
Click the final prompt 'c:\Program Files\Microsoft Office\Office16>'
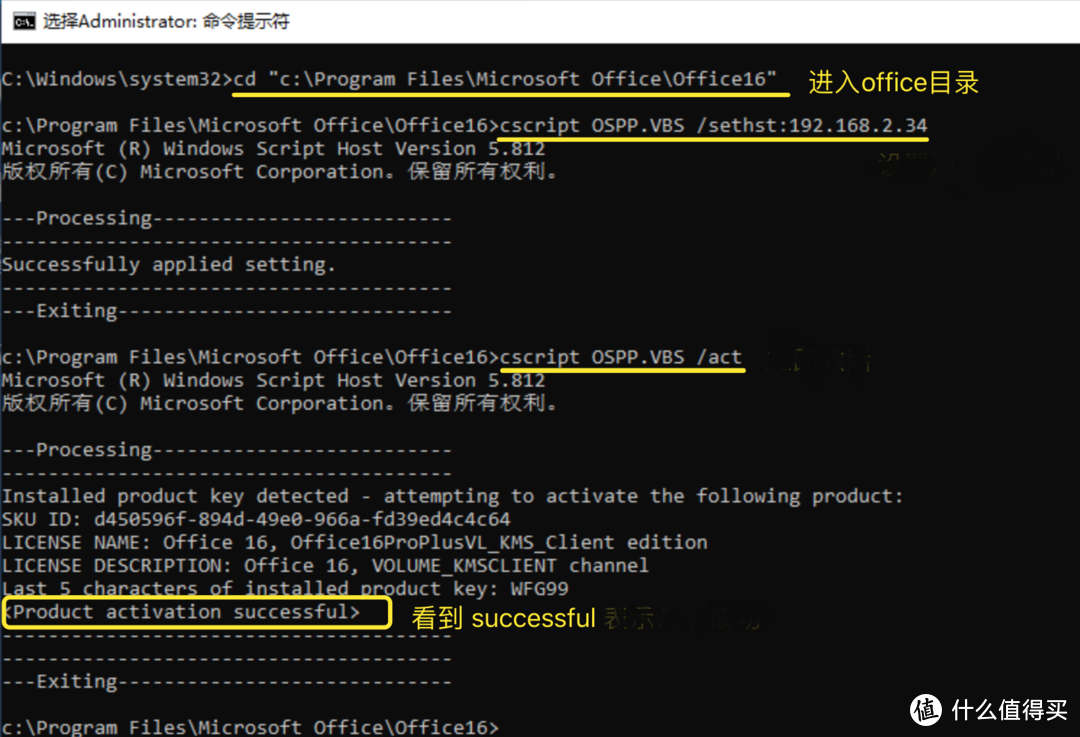[x=249, y=727]
